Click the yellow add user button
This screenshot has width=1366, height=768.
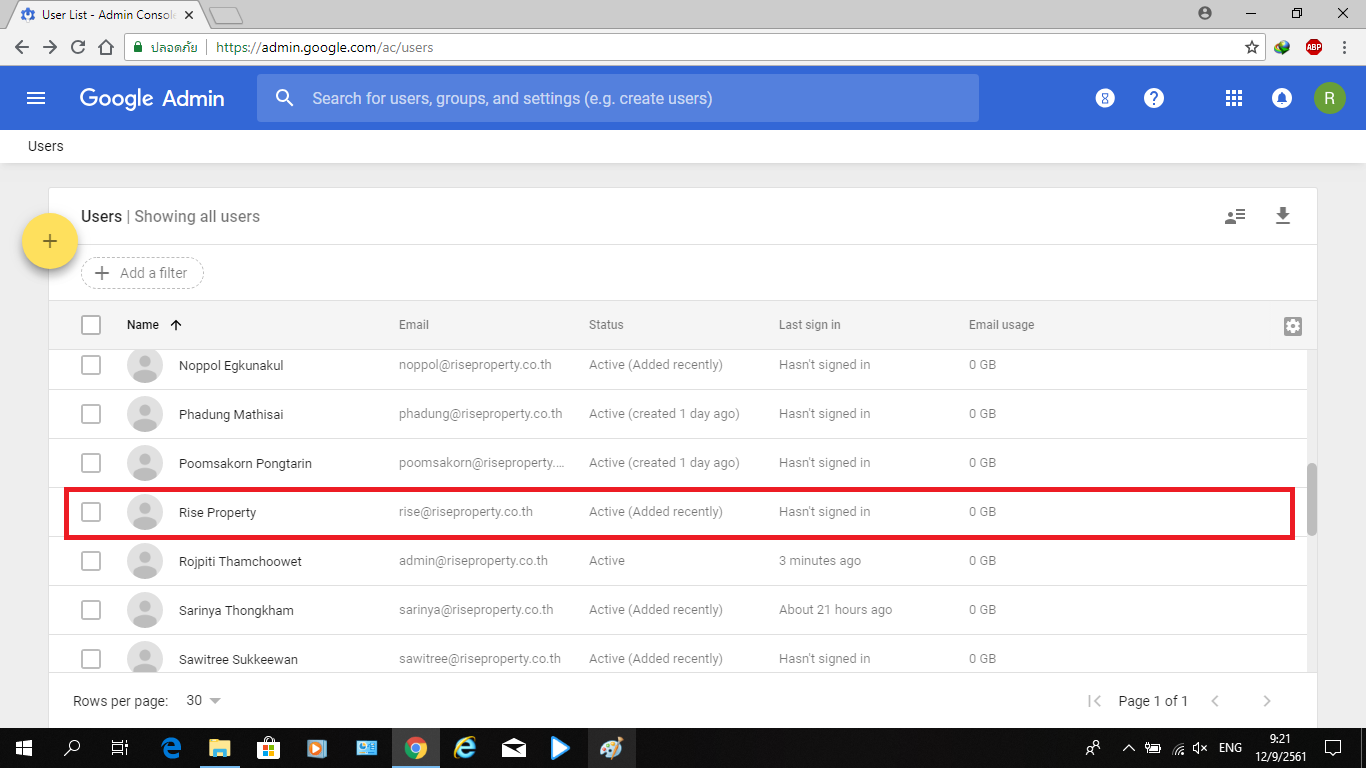[x=50, y=241]
